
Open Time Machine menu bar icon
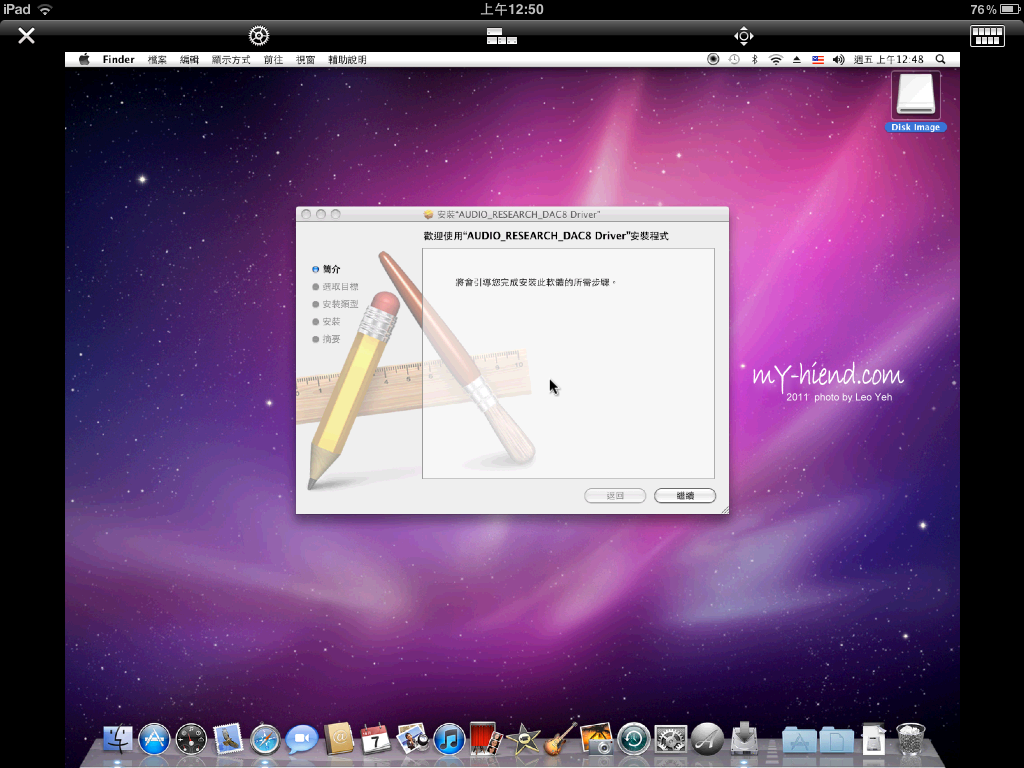(734, 59)
